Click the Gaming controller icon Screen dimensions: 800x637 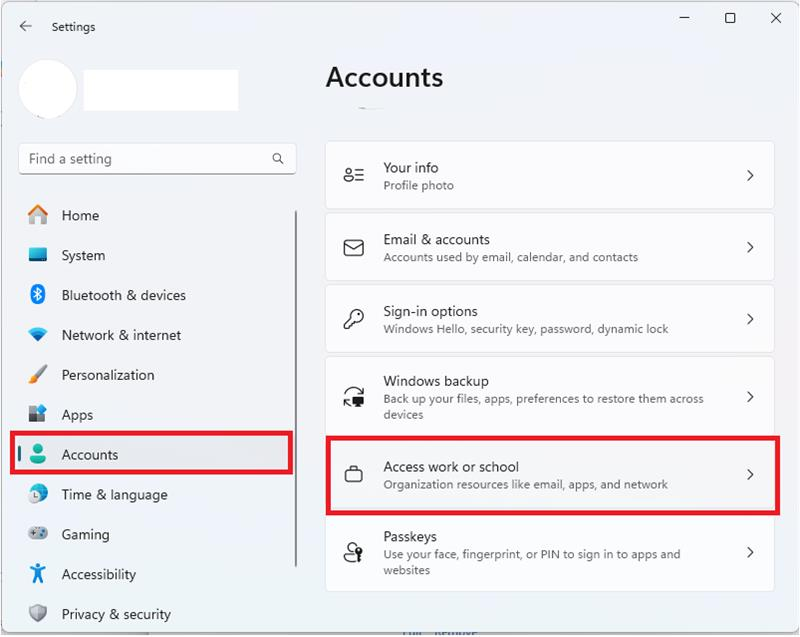click(x=38, y=533)
